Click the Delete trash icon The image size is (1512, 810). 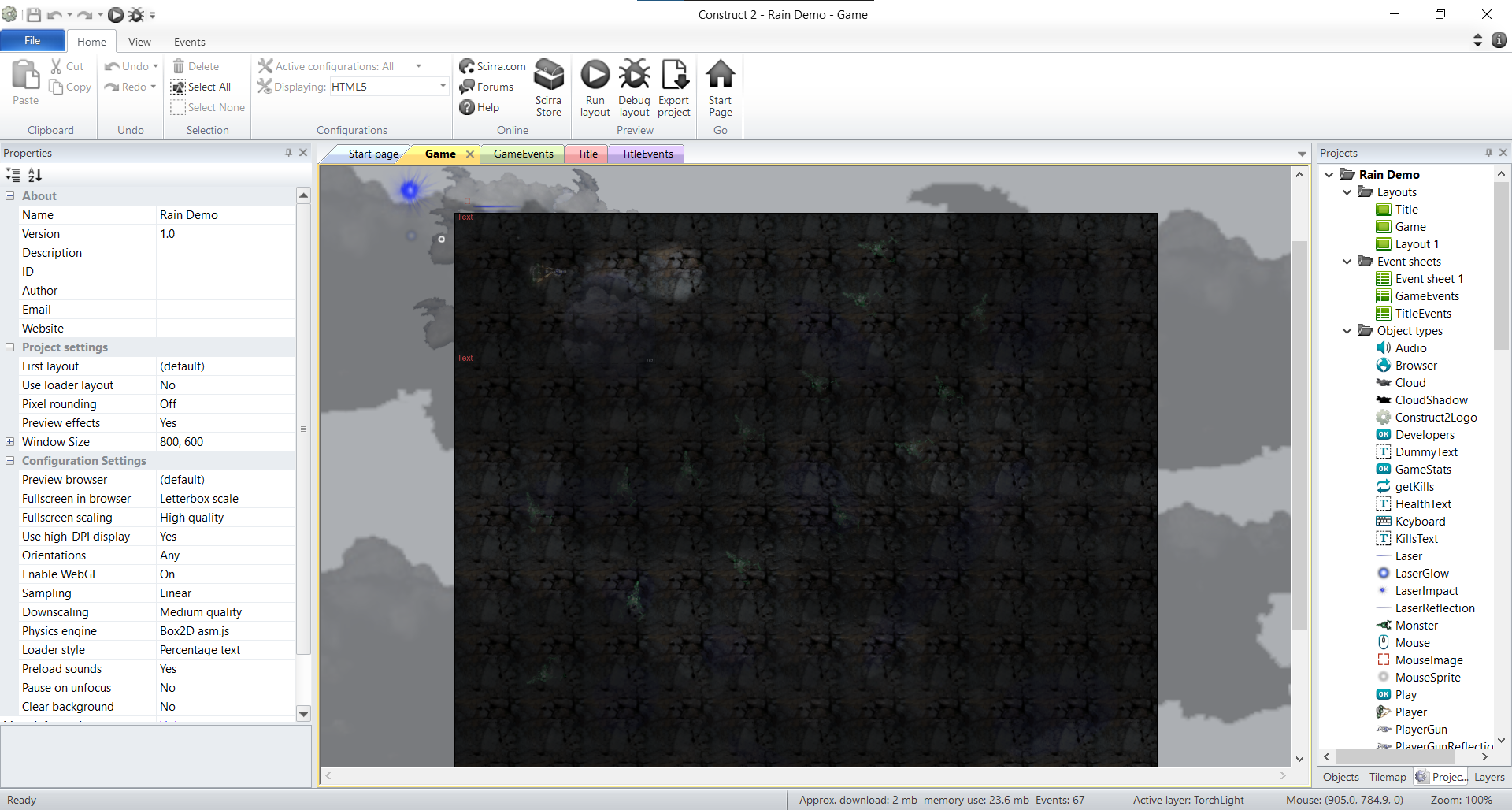pos(179,66)
